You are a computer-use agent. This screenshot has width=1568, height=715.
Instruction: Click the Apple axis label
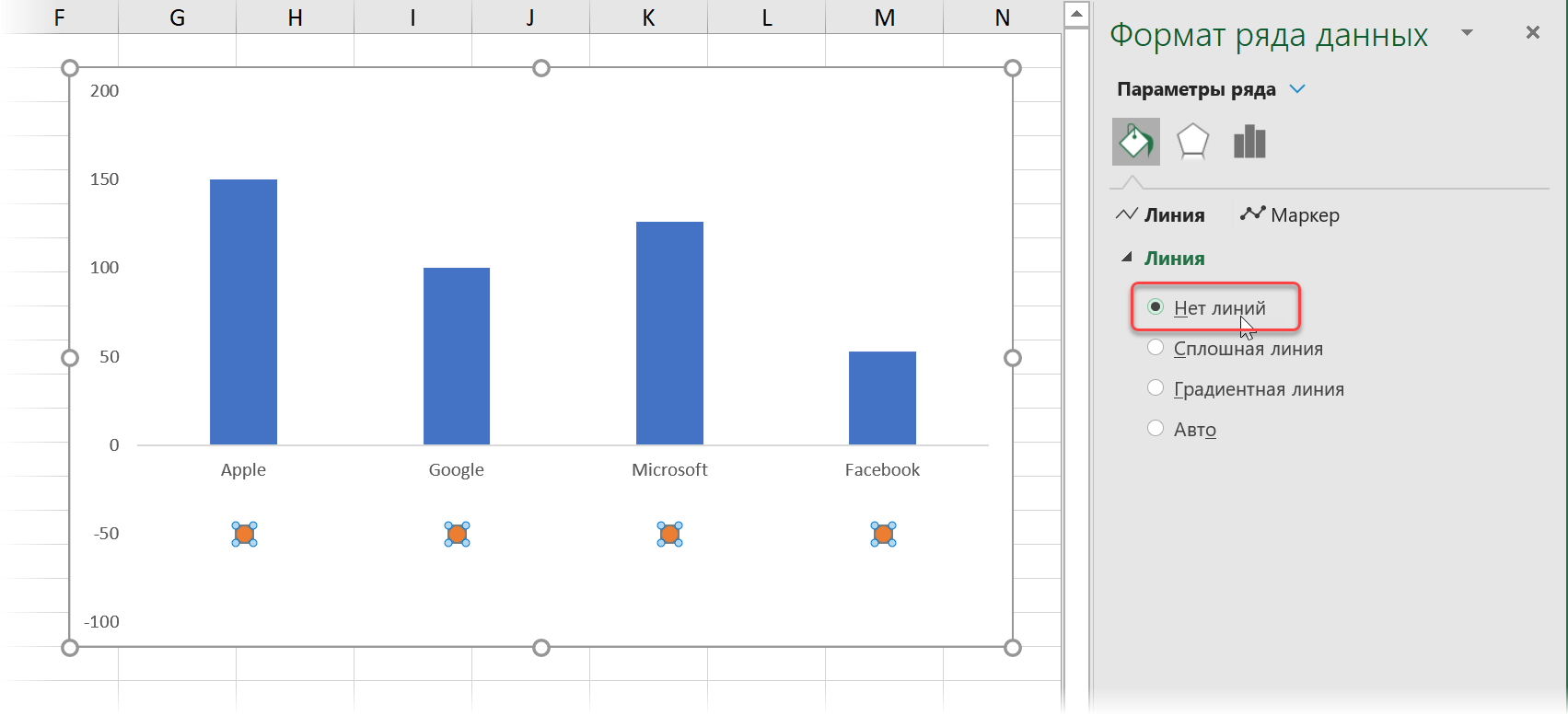tap(243, 470)
